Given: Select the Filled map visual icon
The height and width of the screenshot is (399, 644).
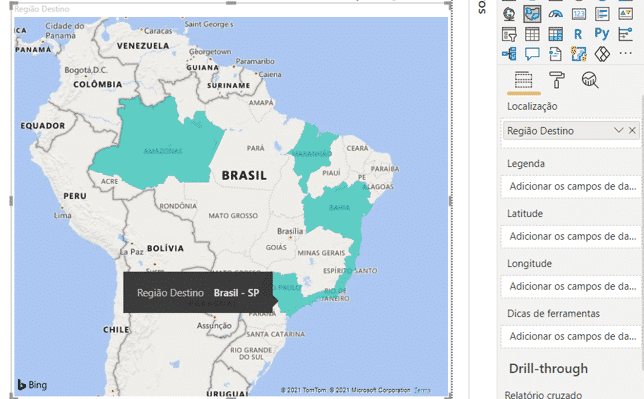Looking at the screenshot, I should (532, 14).
